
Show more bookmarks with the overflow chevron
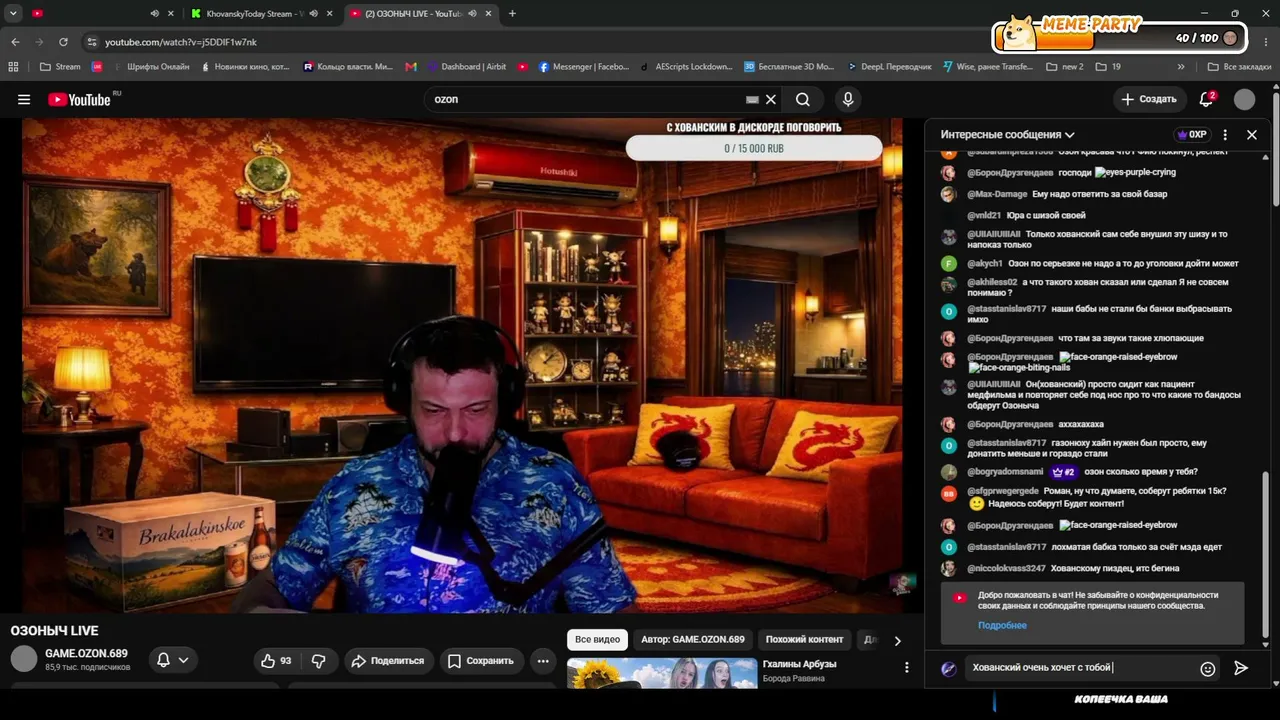click(x=1181, y=67)
